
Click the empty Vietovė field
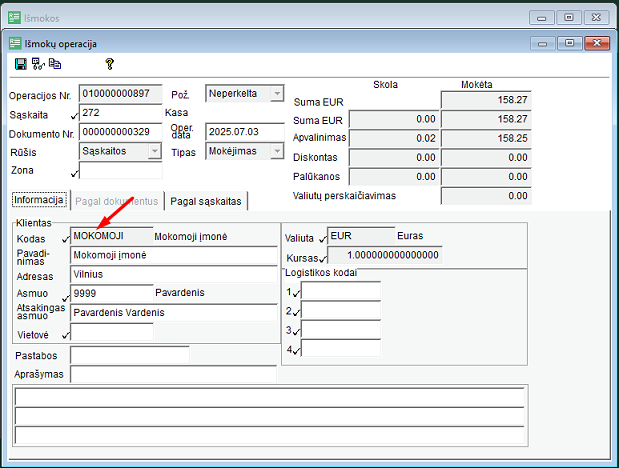point(112,332)
